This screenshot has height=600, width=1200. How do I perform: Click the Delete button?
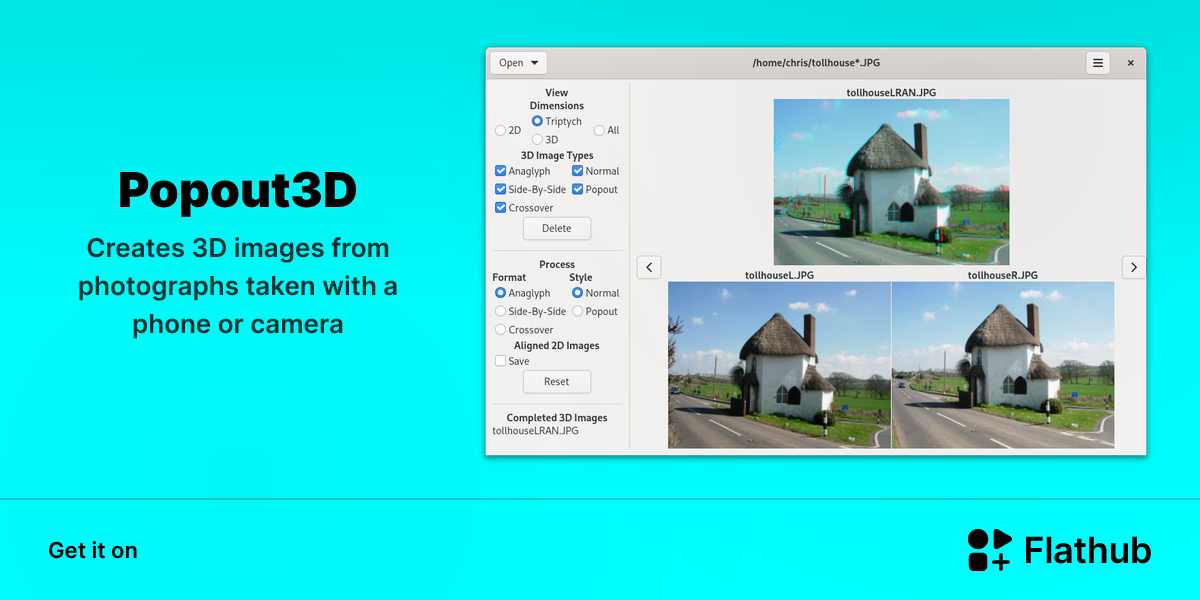tap(557, 228)
